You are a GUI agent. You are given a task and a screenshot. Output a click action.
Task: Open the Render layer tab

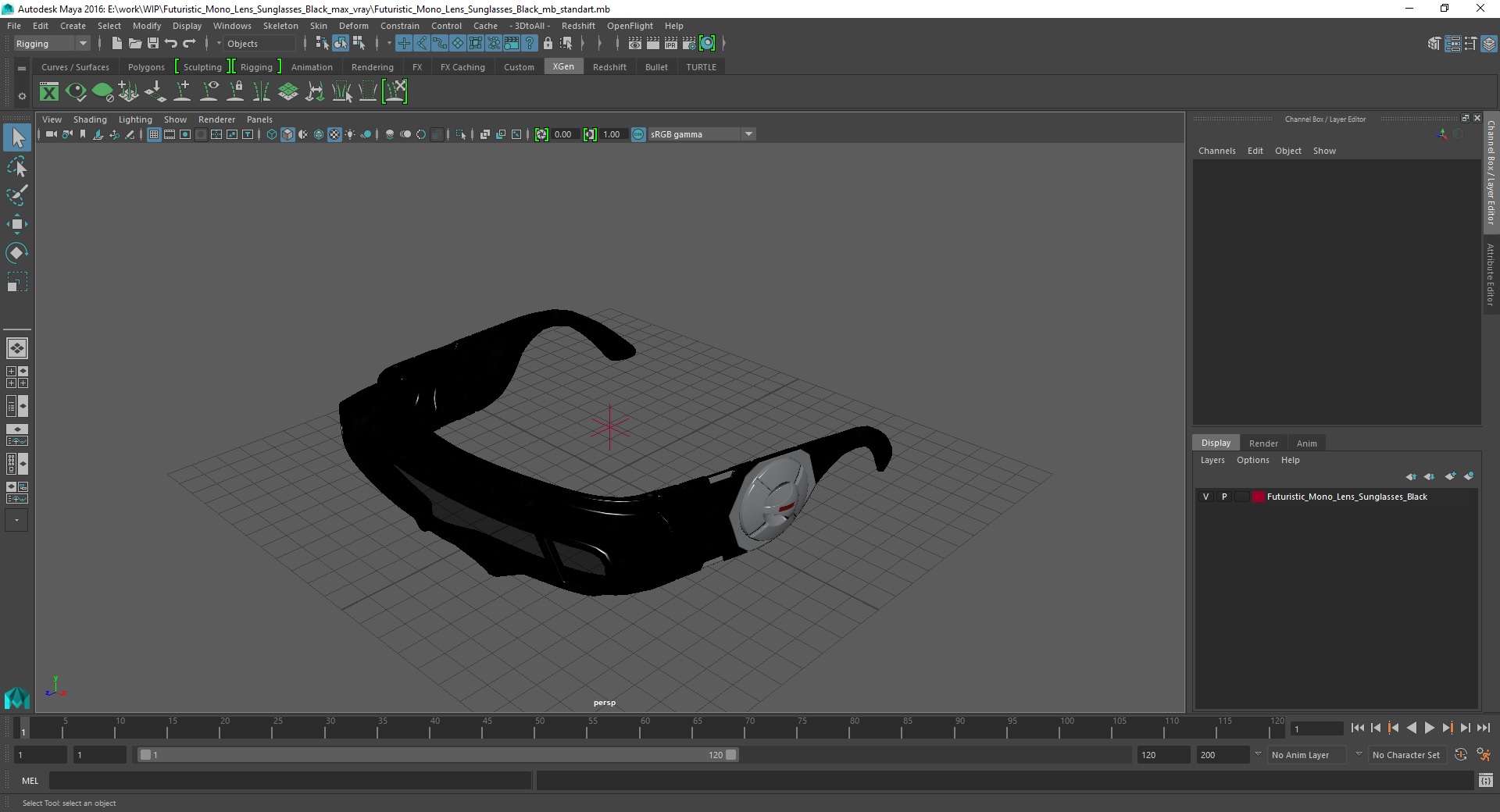point(1263,443)
